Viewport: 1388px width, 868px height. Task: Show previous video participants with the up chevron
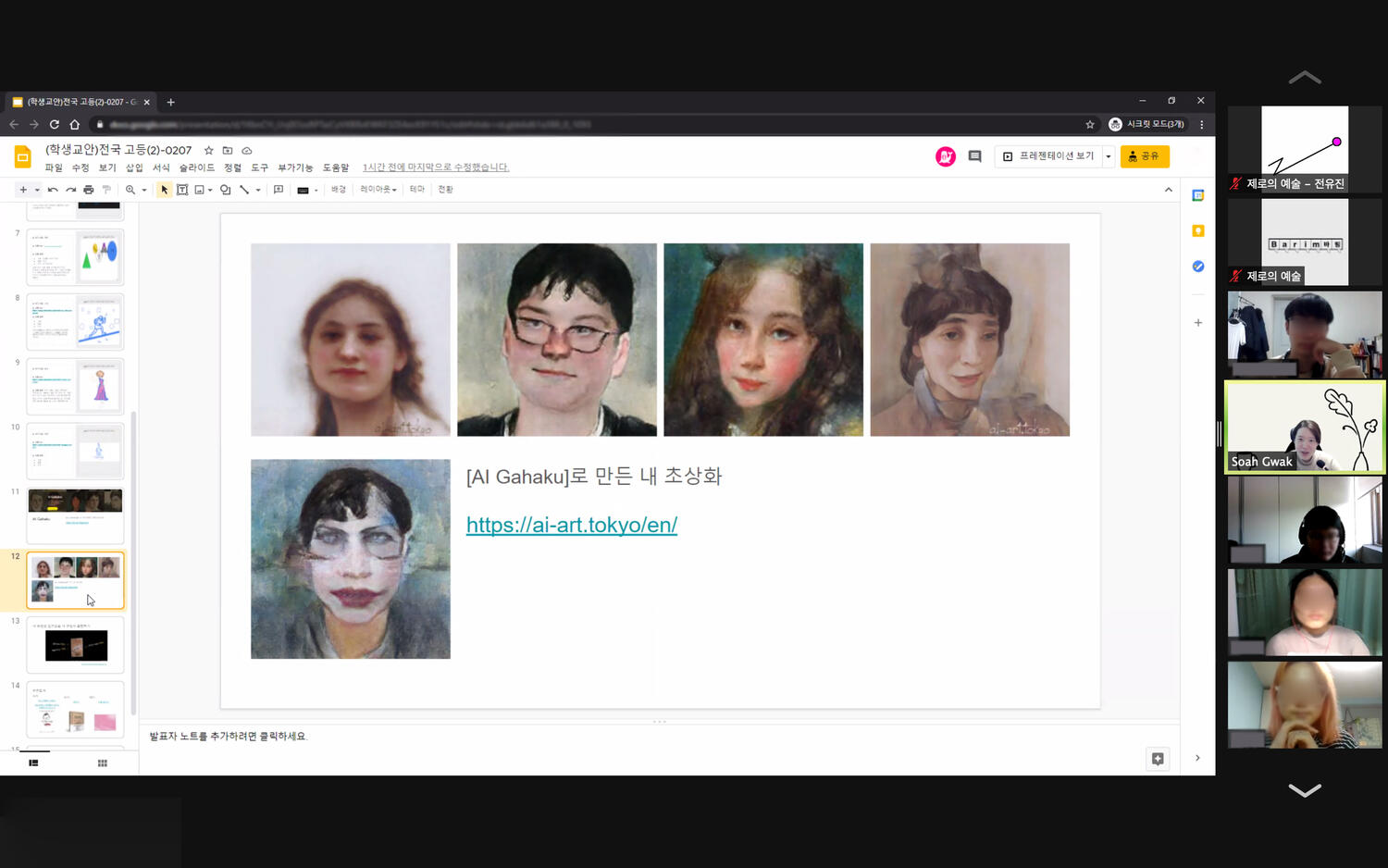[x=1305, y=78]
